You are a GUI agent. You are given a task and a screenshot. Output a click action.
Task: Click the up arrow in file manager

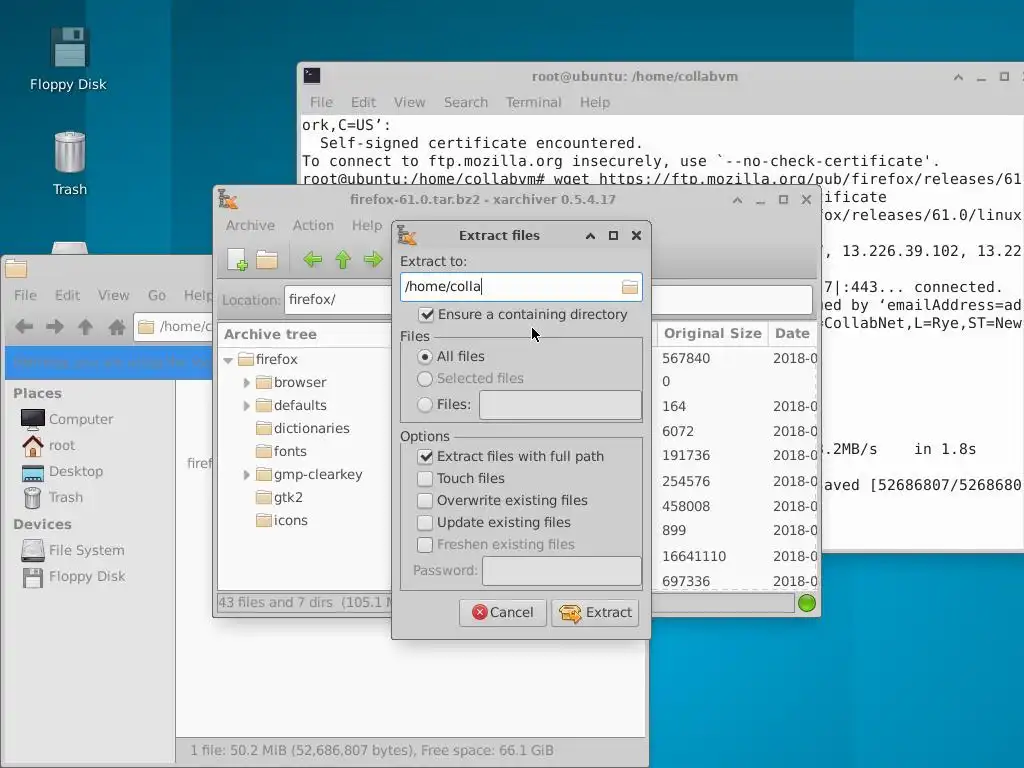click(x=86, y=327)
